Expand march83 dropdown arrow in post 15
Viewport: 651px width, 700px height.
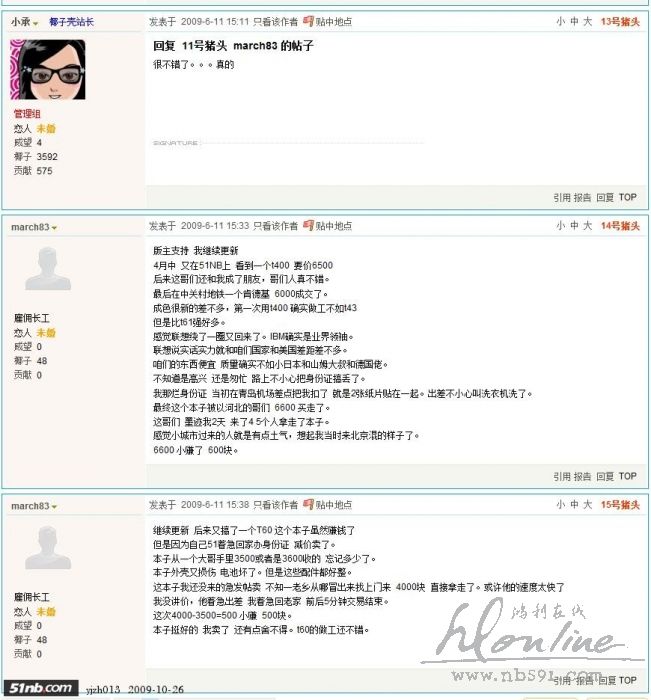pyautogui.click(x=54, y=507)
